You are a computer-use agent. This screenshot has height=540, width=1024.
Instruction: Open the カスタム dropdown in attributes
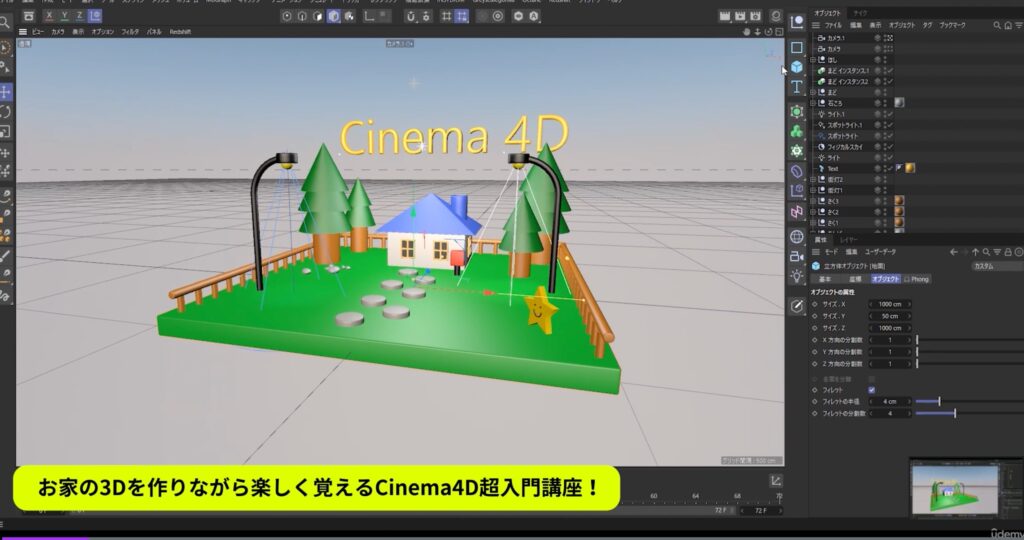[x=997, y=266]
